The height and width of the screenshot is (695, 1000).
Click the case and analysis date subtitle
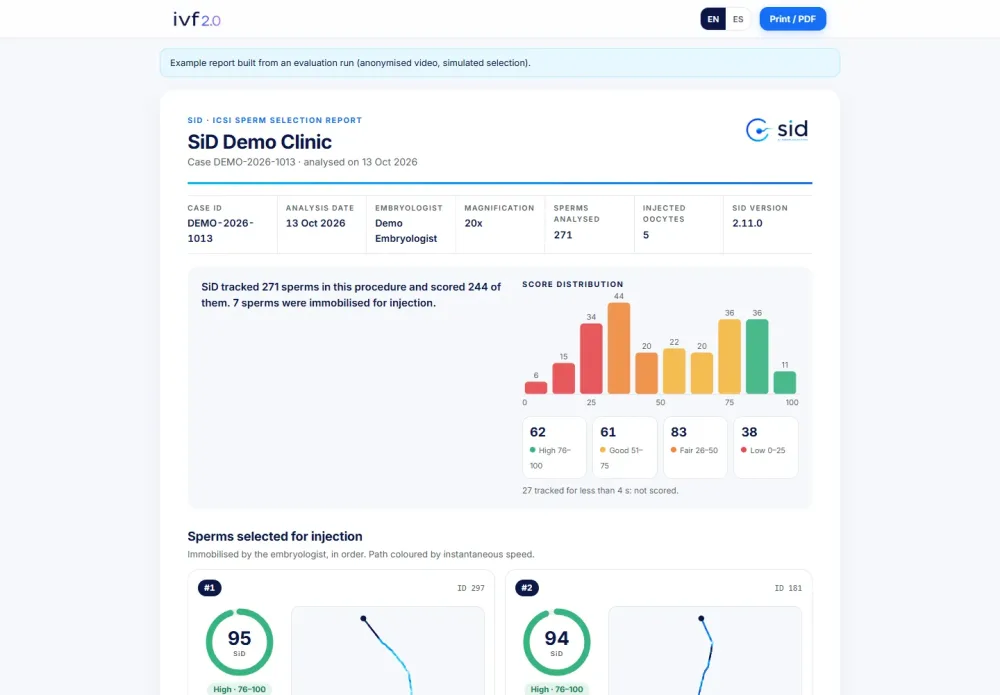pyautogui.click(x=302, y=162)
